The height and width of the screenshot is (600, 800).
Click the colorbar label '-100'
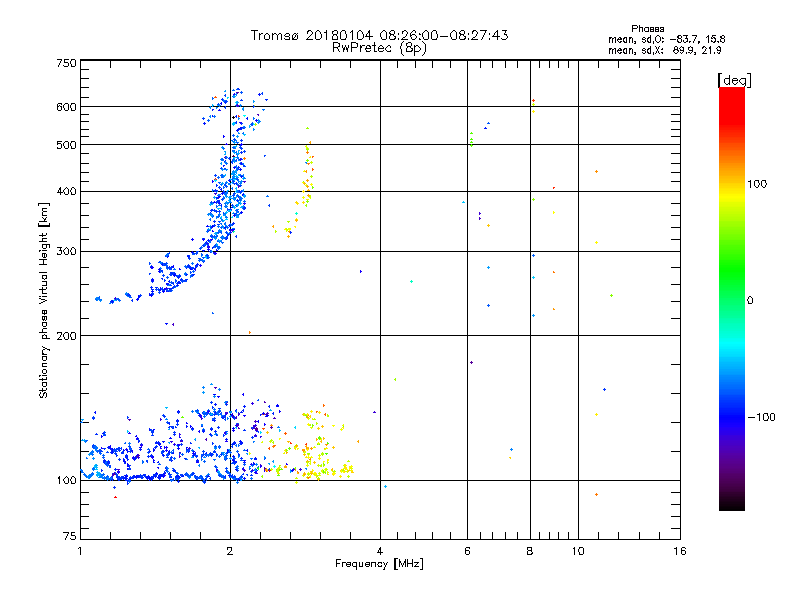tap(761, 417)
